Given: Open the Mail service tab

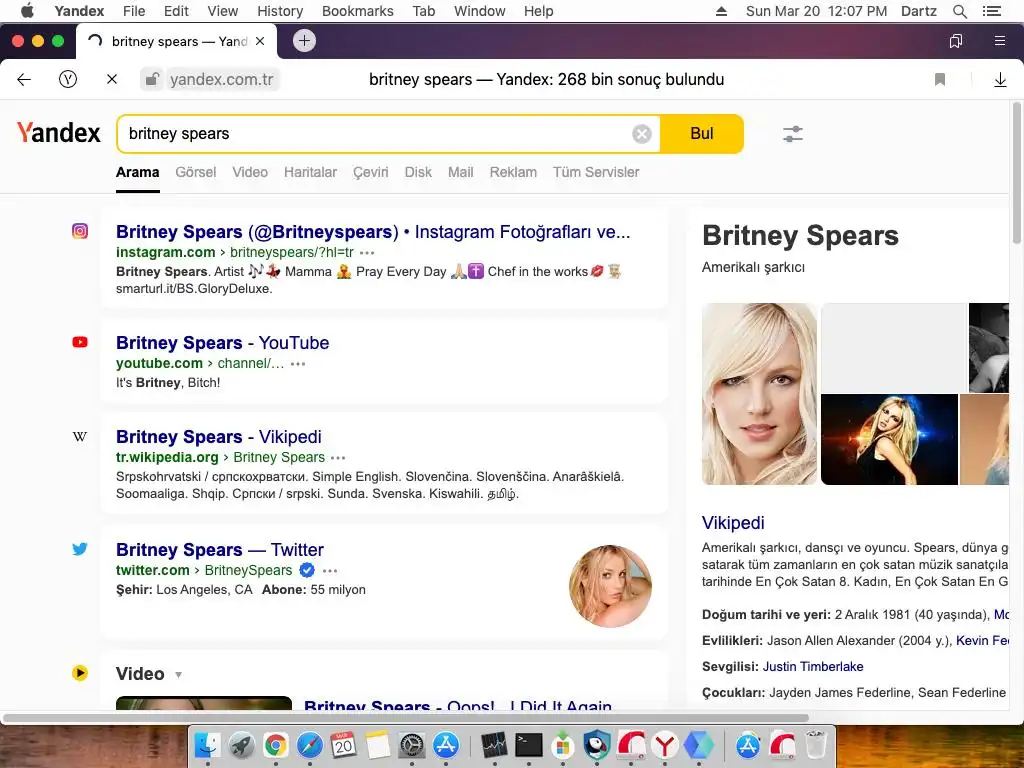Looking at the screenshot, I should click(460, 172).
